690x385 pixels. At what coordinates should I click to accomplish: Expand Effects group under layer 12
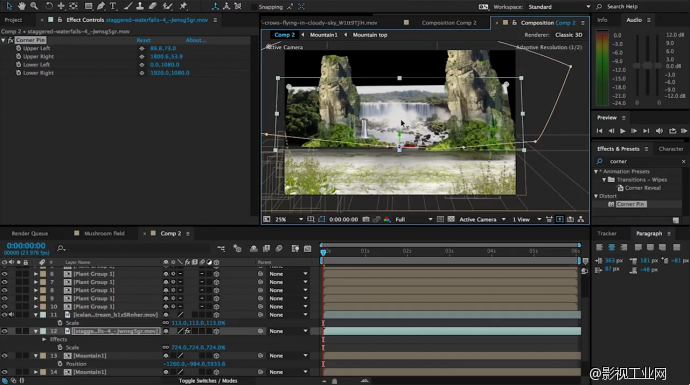tap(44, 339)
